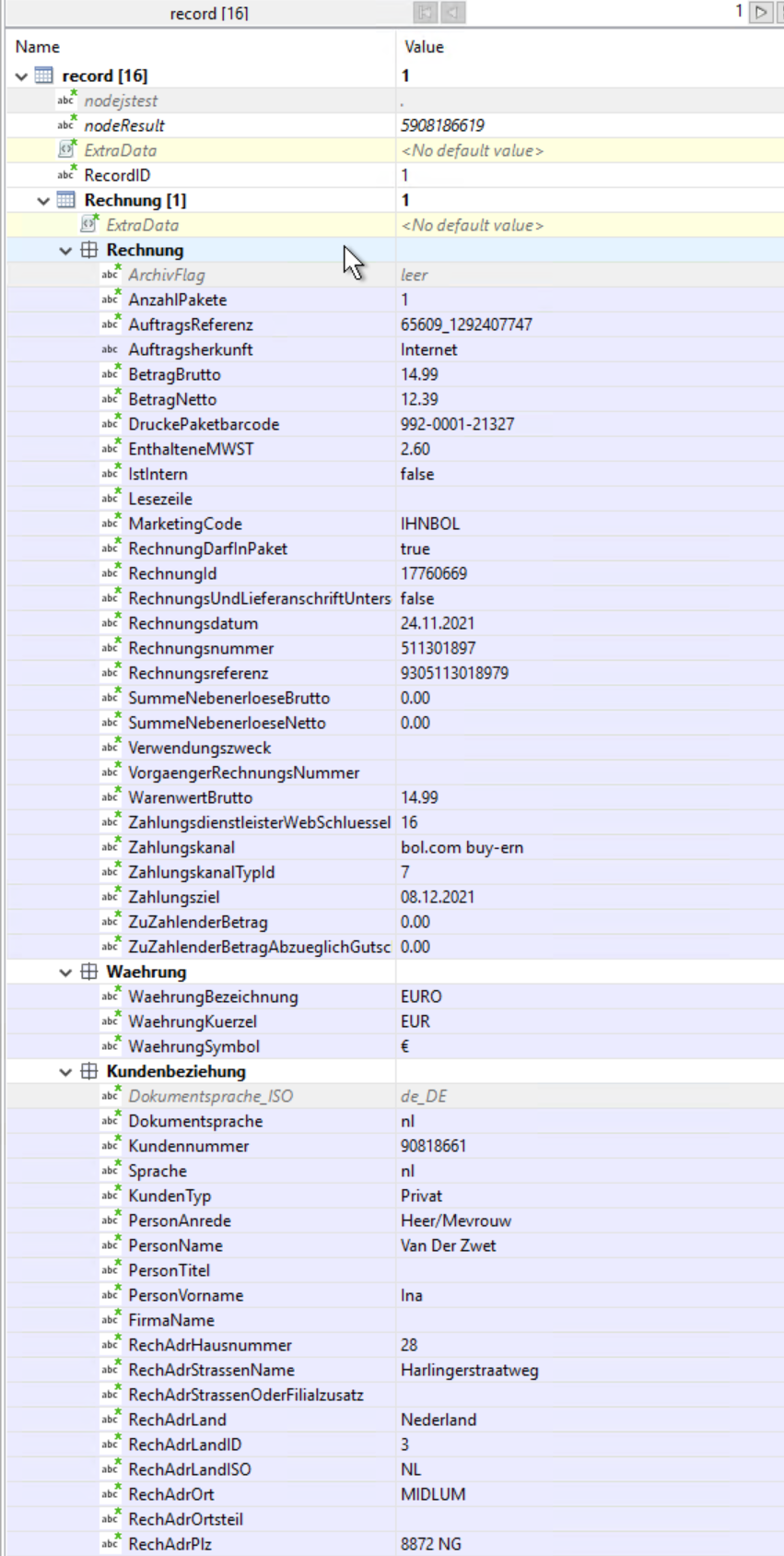Click the Kundenbeziehung group grid icon
784x1556 pixels.
click(89, 1071)
